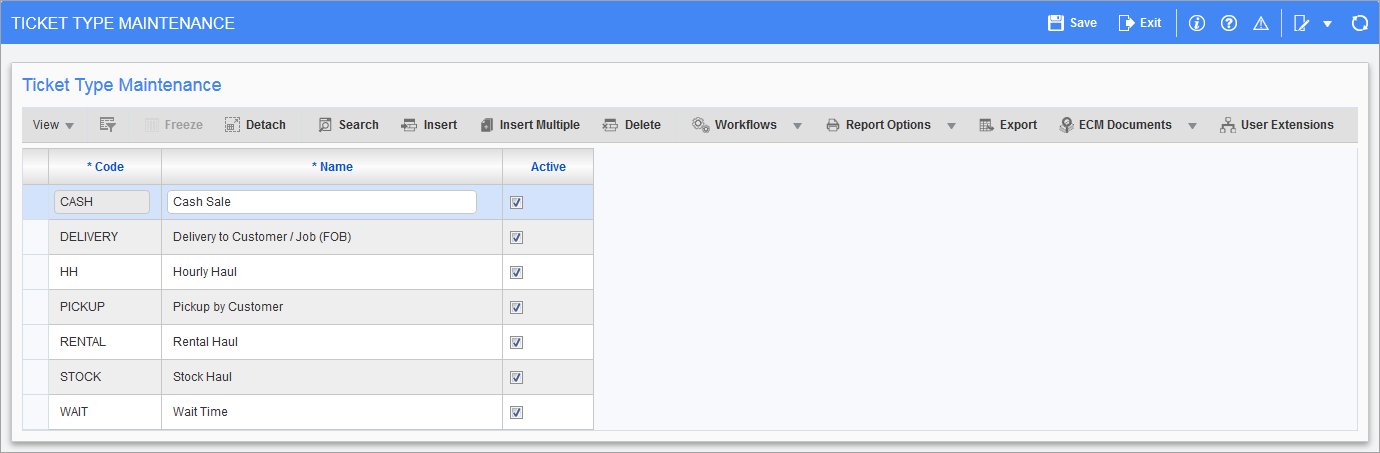
Task: Toggle Active checkbox for Hourly Haul
Action: (516, 272)
